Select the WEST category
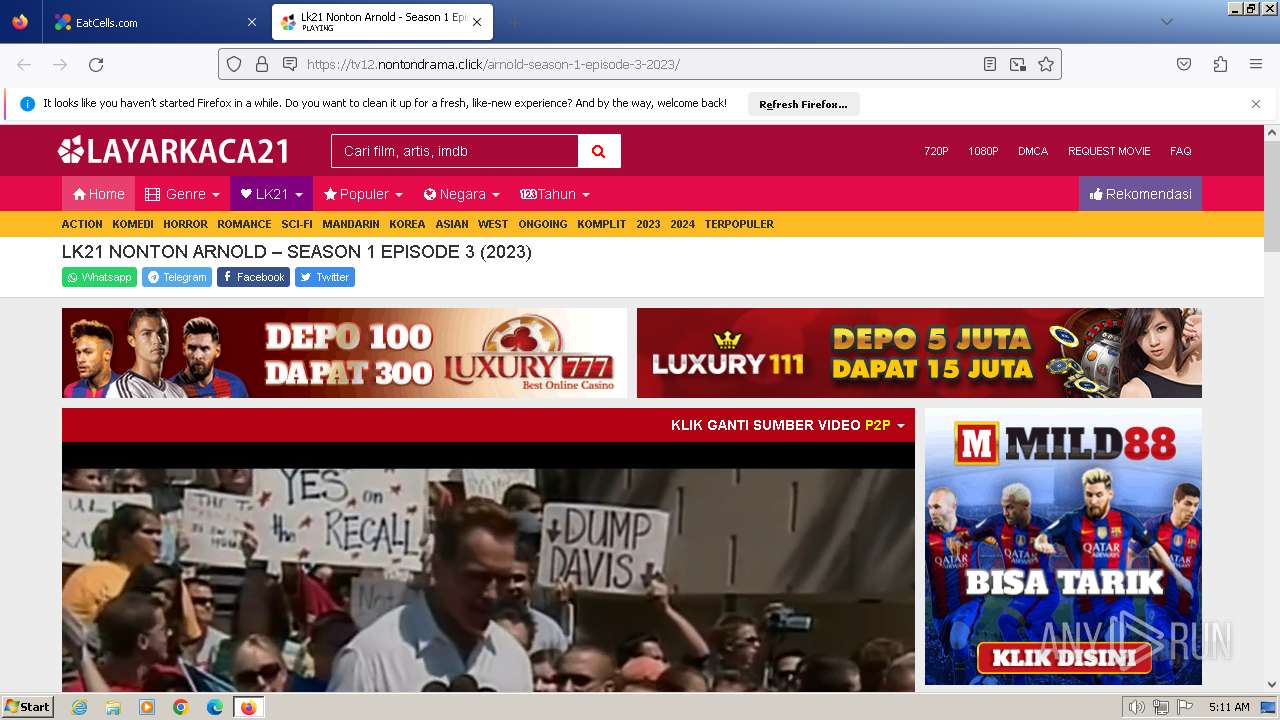The width and height of the screenshot is (1280, 720). coord(493,224)
